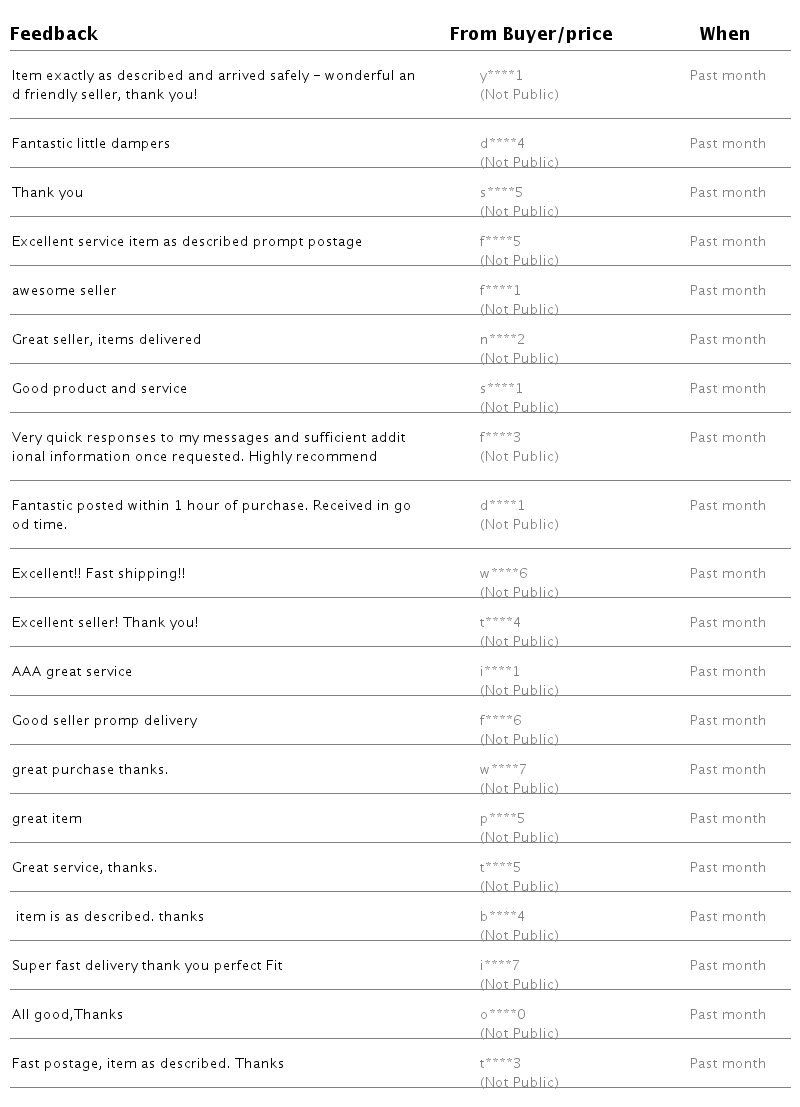The width and height of the screenshot is (800, 1107).
Task: Click the When column header
Action: pos(724,34)
